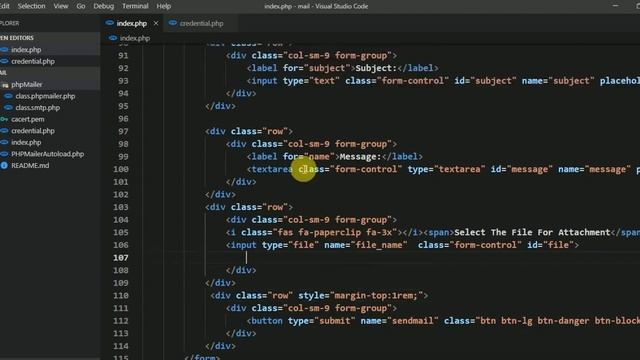
Task: Click PHP icon beside class.phpmailer.php
Action: [x=8, y=96]
